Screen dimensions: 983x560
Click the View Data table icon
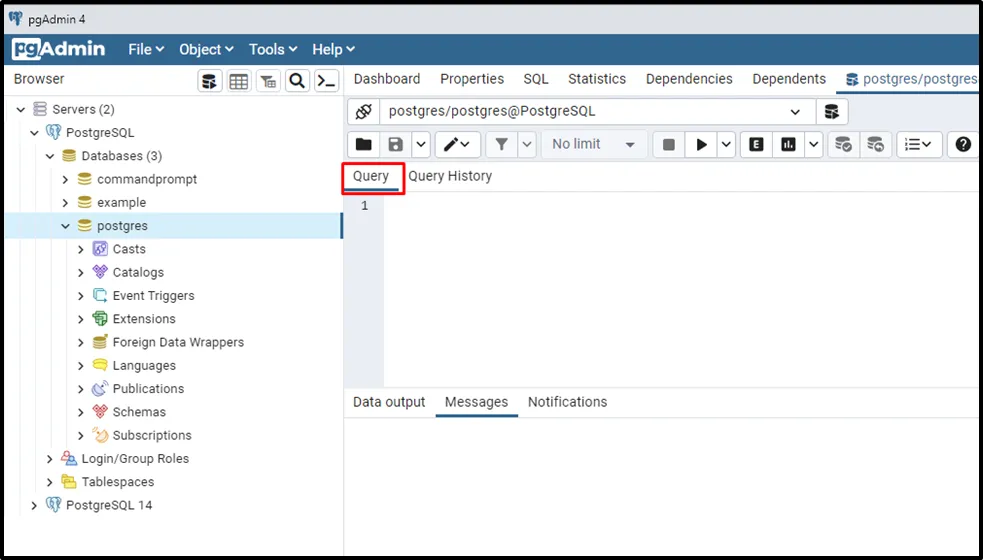(x=239, y=81)
